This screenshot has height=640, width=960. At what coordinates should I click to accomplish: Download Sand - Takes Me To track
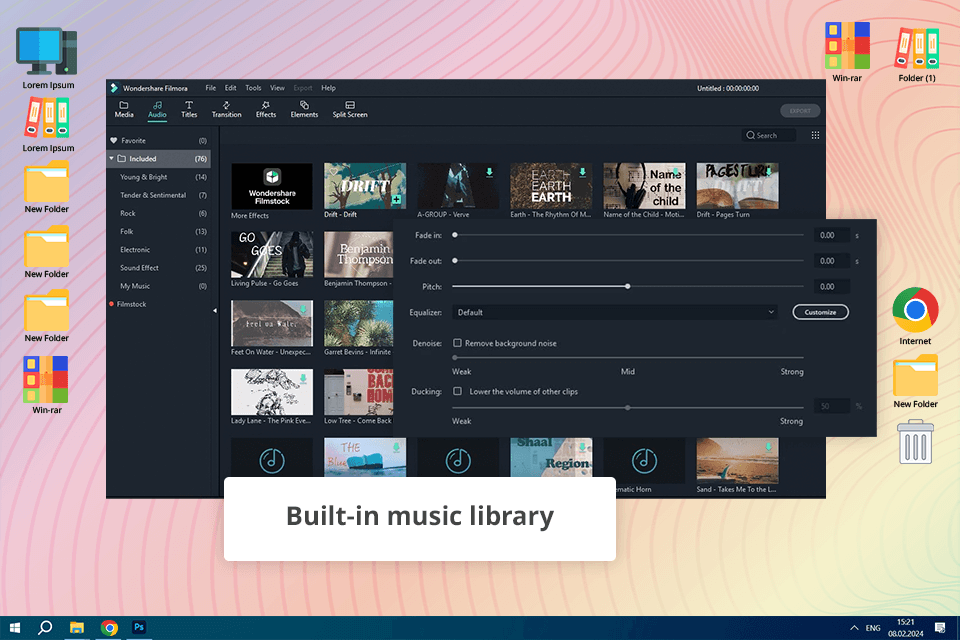click(768, 447)
